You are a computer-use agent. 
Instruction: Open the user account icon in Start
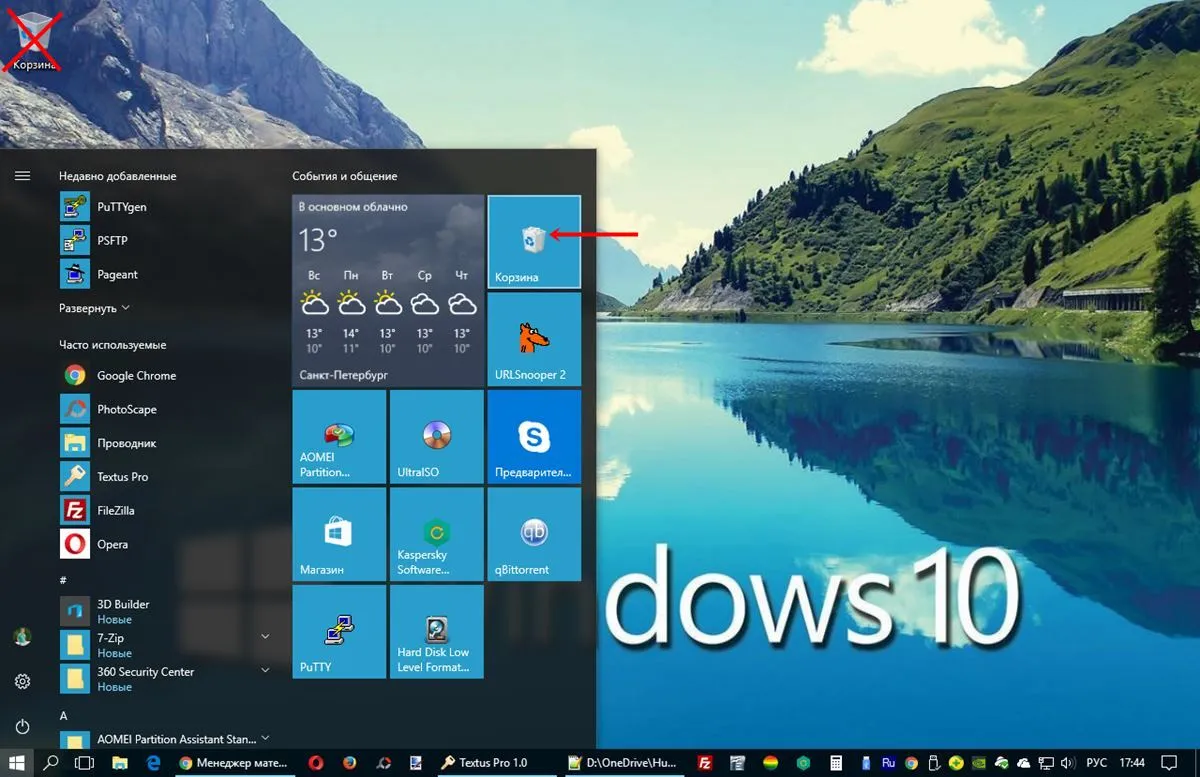point(22,636)
